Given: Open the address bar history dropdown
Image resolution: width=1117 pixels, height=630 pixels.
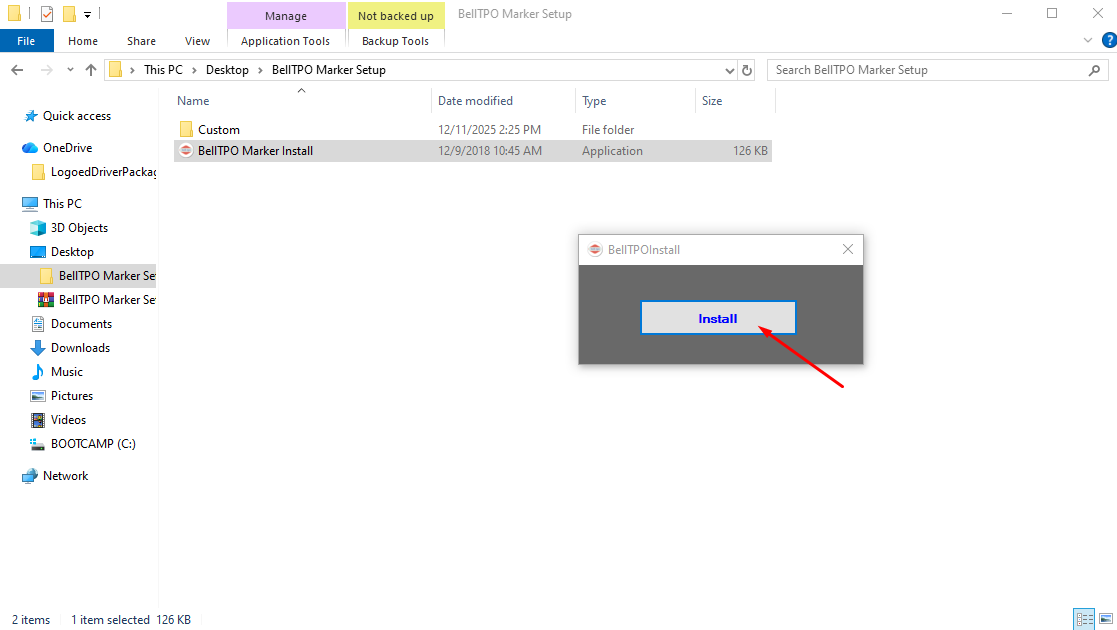Looking at the screenshot, I should tap(729, 70).
